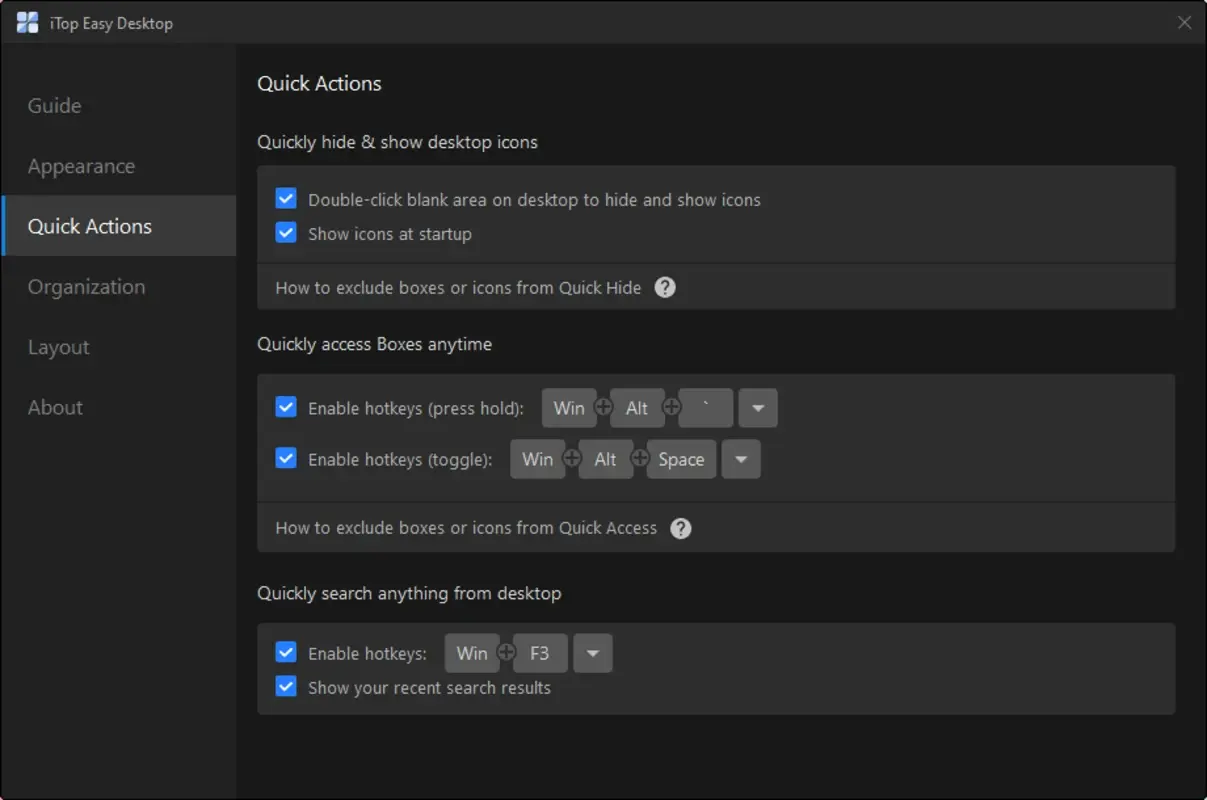Select the Win key in press-hold hotkey combo
Image resolution: width=1207 pixels, height=800 pixels.
569,408
